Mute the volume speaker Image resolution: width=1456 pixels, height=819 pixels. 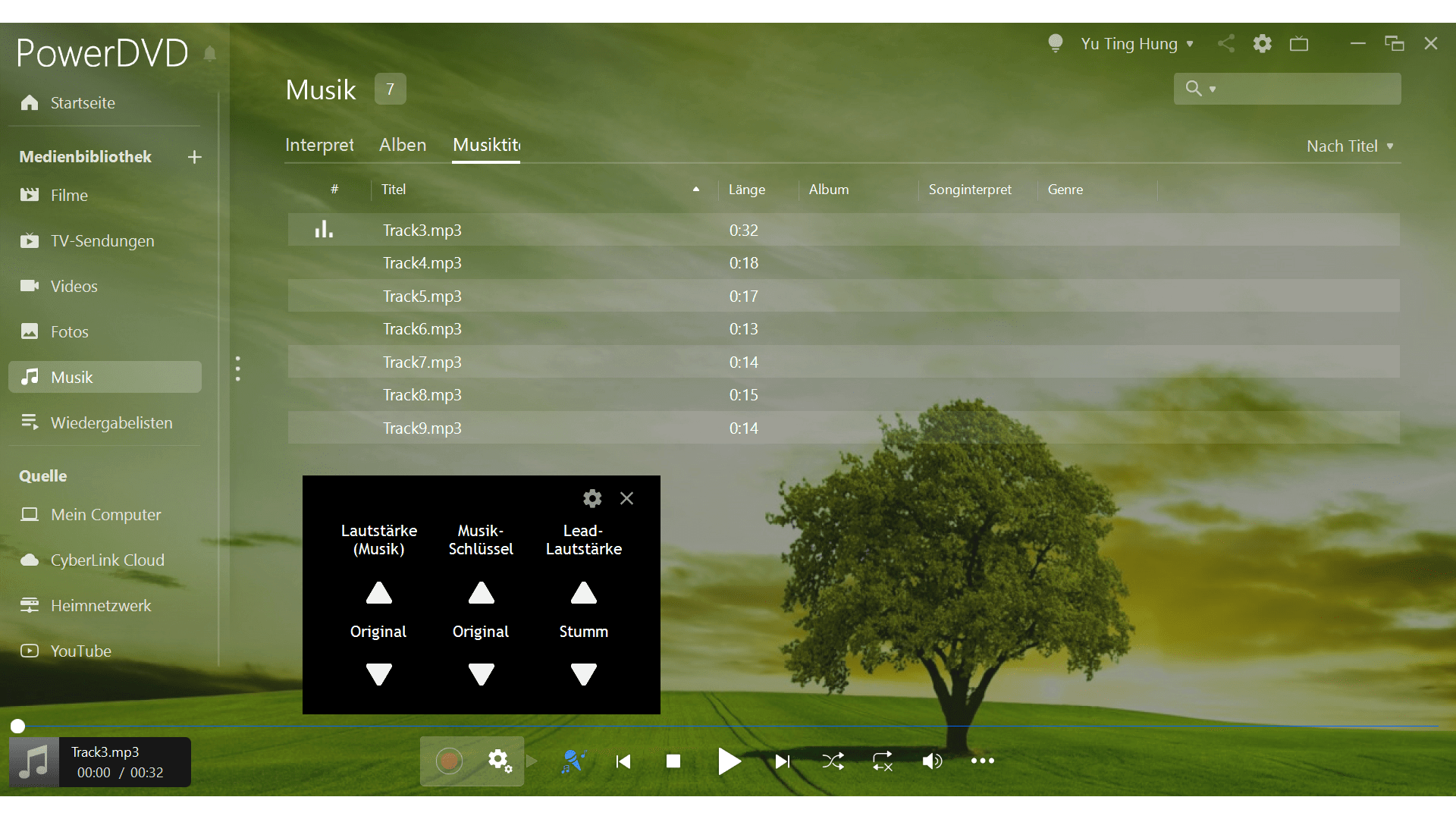932,761
